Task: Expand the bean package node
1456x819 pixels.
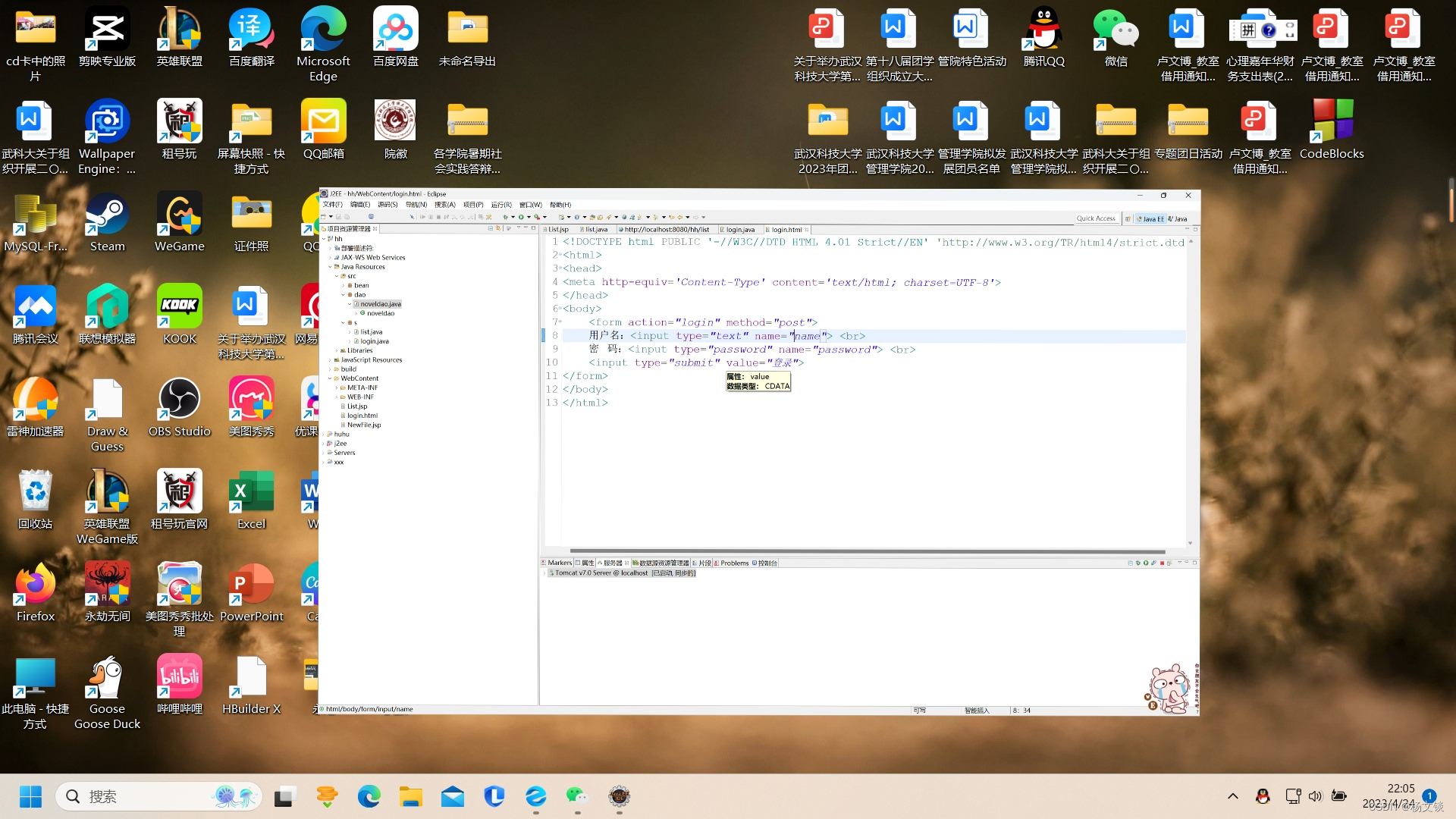Action: click(343, 286)
